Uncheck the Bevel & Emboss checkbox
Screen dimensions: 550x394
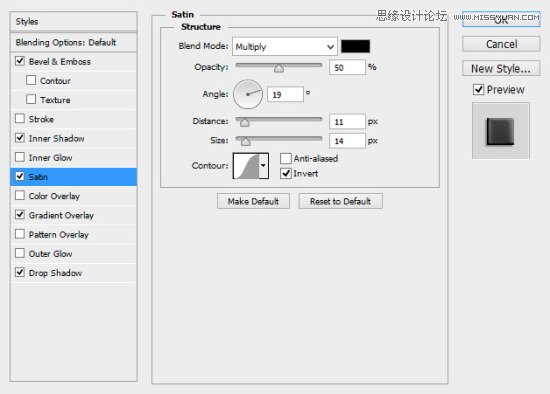(x=20, y=61)
